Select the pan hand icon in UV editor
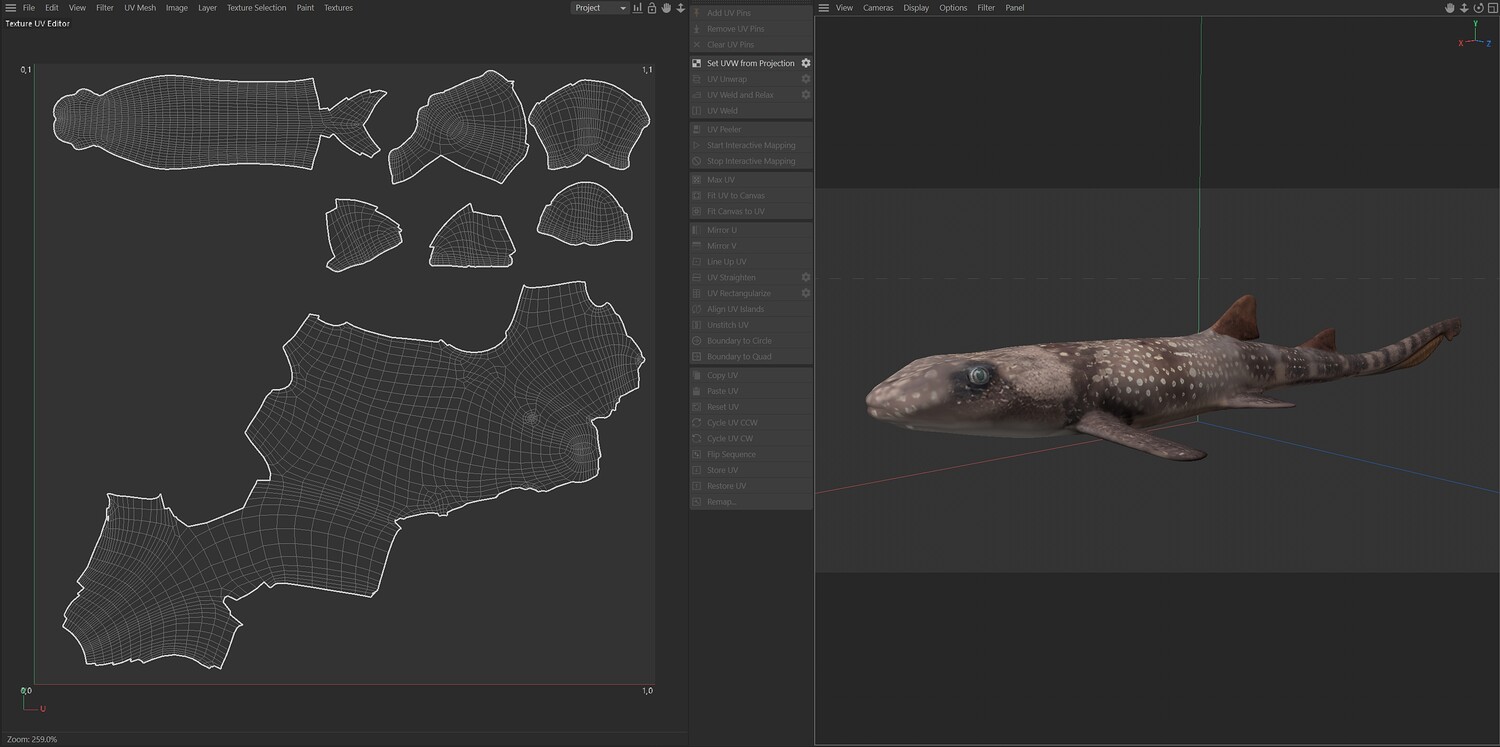This screenshot has width=1500, height=747. coord(666,8)
